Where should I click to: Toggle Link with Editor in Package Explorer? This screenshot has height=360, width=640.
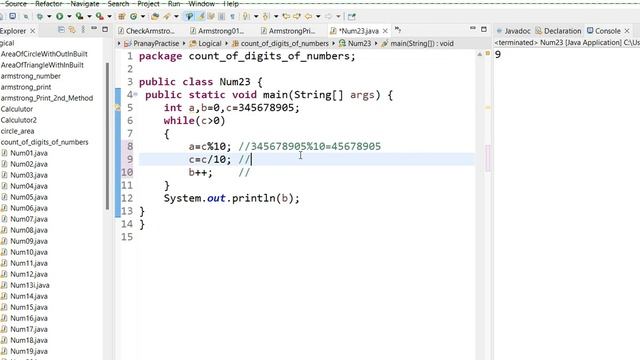tap(72, 30)
